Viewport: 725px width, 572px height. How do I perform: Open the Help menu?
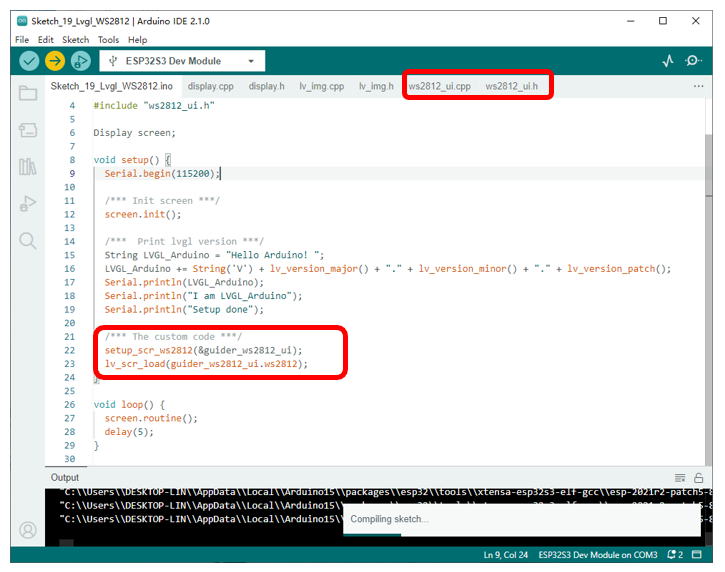click(x=137, y=40)
